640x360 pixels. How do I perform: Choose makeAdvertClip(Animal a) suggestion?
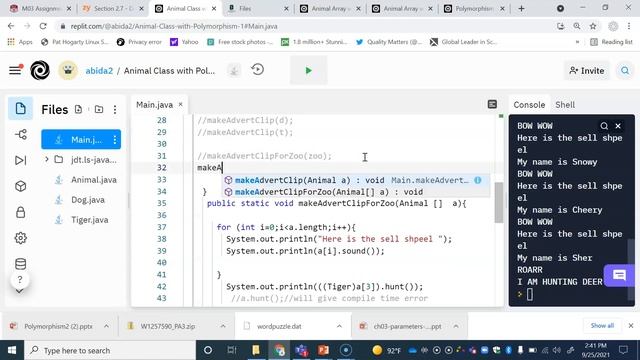pos(356,180)
